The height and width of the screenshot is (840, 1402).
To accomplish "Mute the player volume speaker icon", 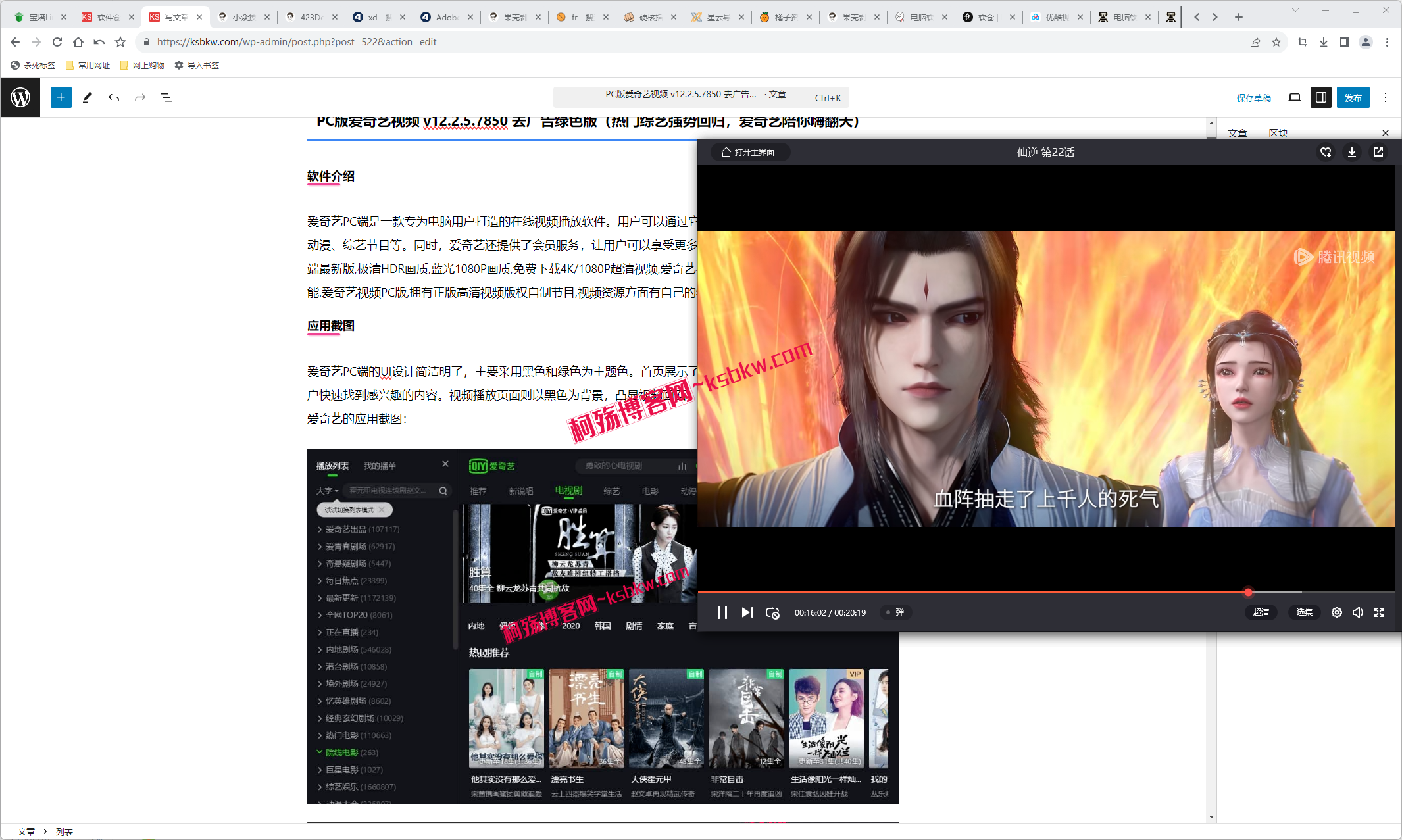I will point(1358,612).
